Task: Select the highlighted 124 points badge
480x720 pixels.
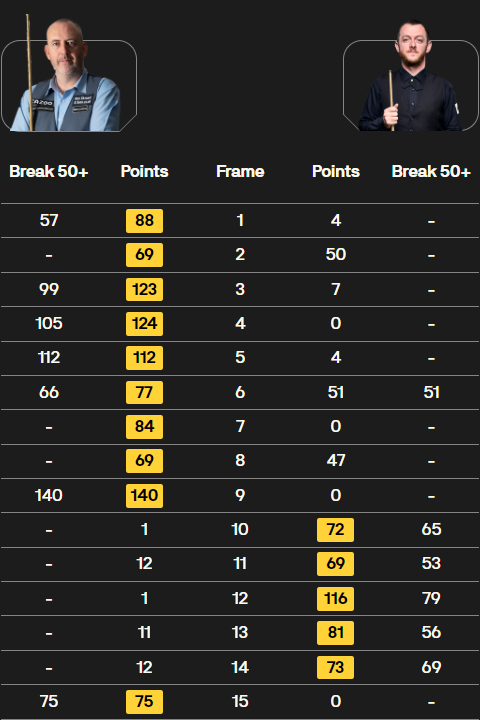Action: (x=144, y=323)
